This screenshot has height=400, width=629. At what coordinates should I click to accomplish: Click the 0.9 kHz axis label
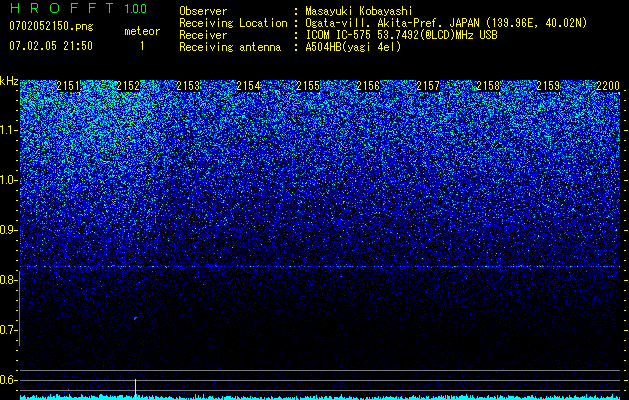click(x=9, y=230)
